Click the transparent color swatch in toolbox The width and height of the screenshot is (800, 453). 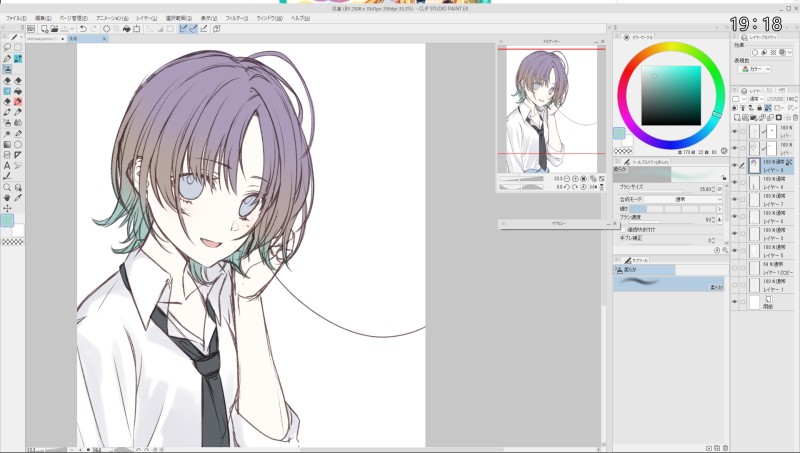pos(13,242)
